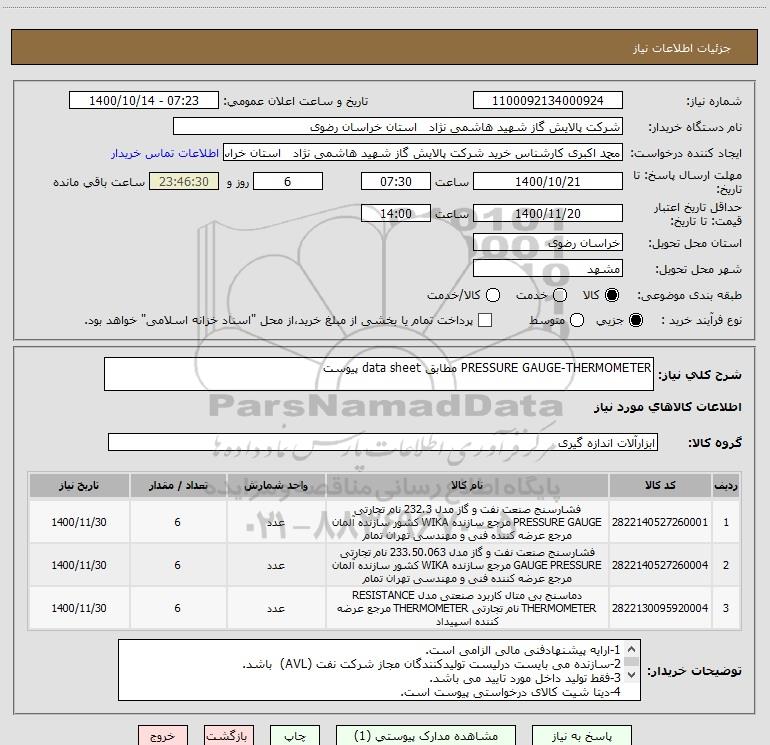Click the remaining days field showing 6
Screen dimensions: 770x745
point(288,181)
